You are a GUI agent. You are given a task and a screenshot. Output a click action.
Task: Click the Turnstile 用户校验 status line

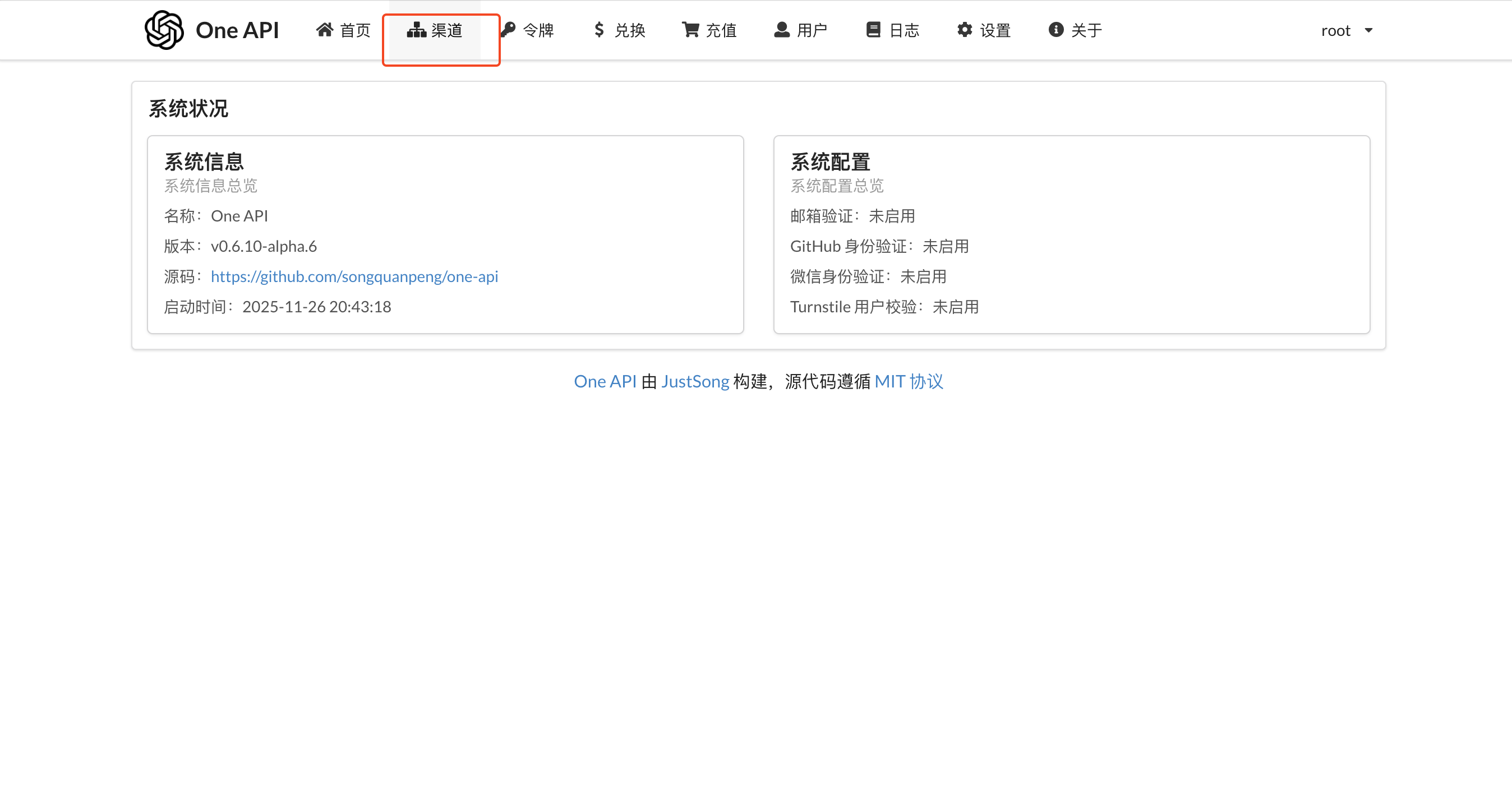point(884,307)
